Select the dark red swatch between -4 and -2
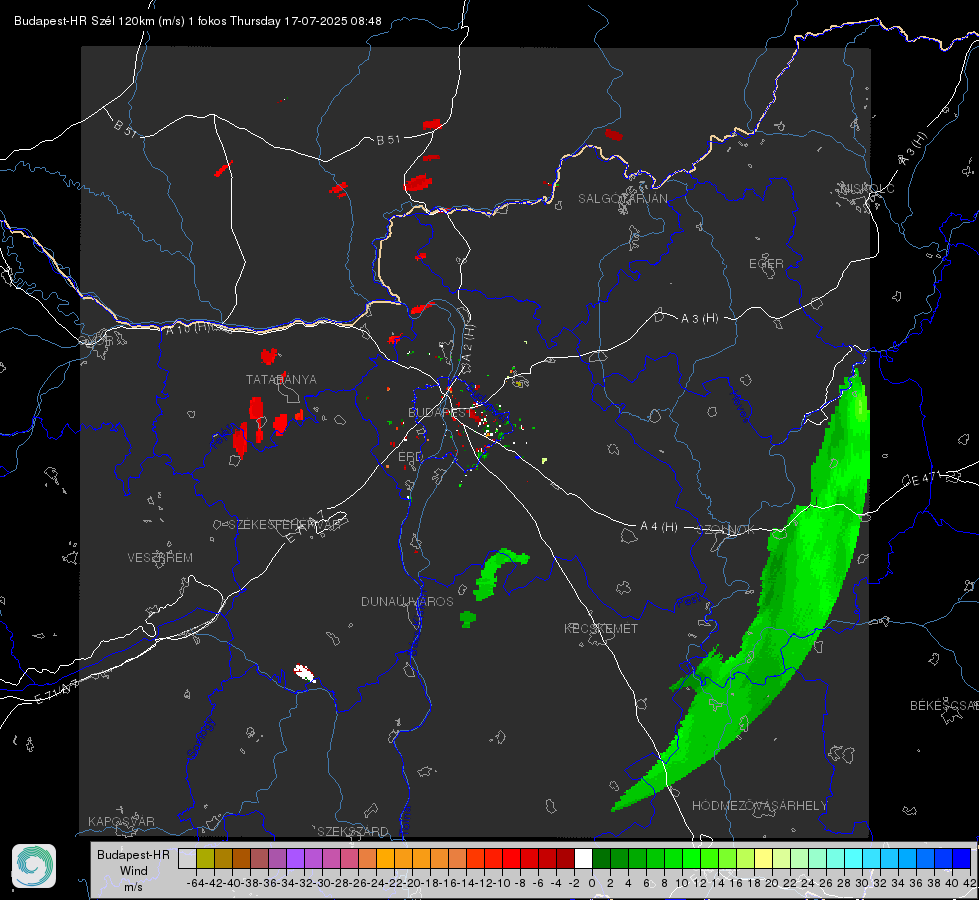979x900 pixels. coord(565,858)
